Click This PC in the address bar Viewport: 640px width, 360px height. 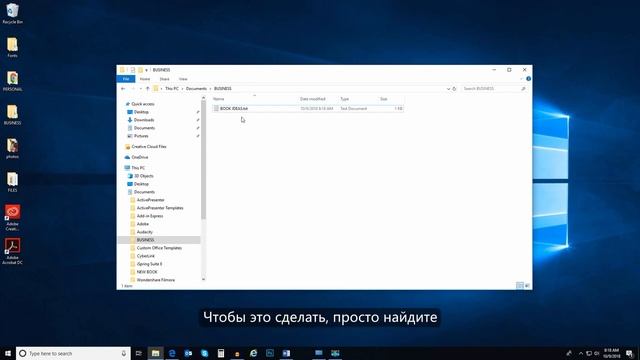pyautogui.click(x=172, y=89)
